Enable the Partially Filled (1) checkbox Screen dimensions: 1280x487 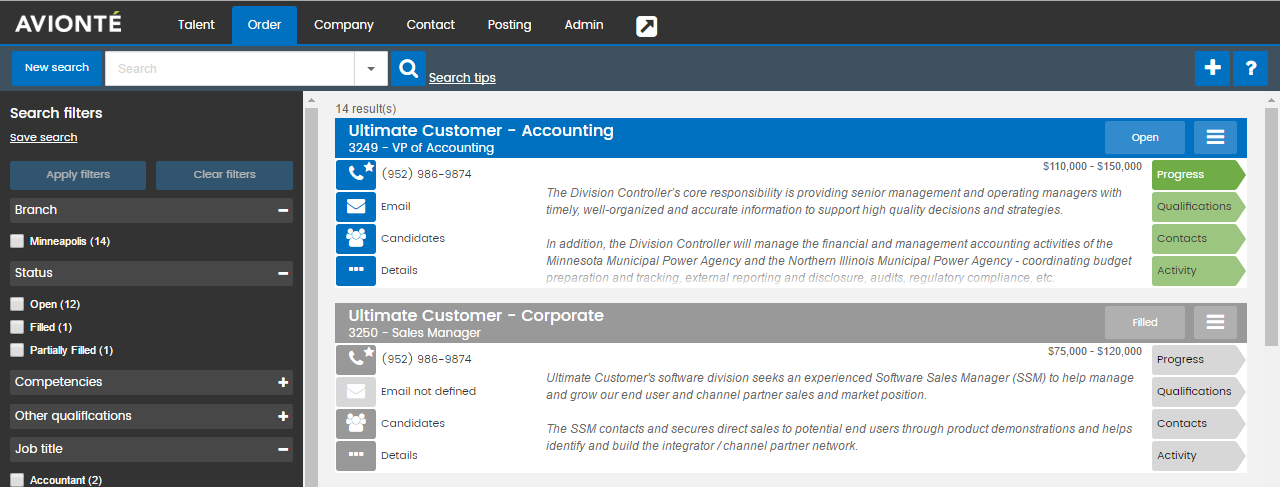[x=17, y=350]
